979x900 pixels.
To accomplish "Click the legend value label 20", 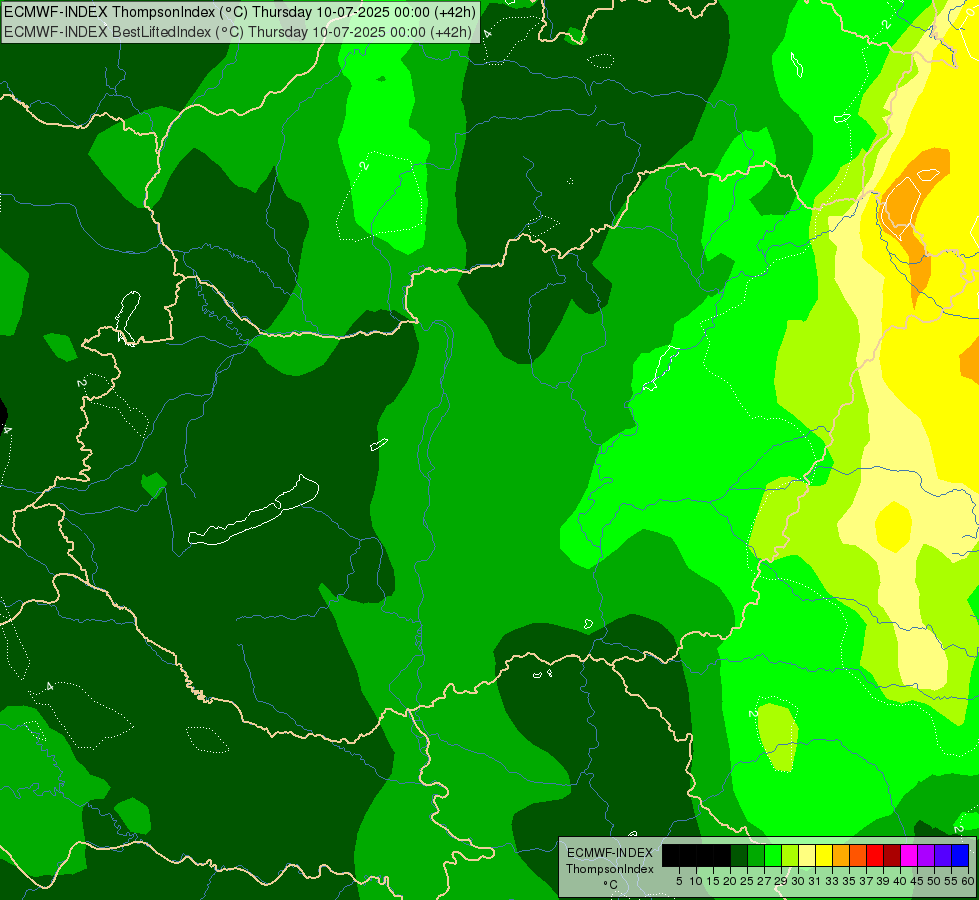I will (731, 881).
